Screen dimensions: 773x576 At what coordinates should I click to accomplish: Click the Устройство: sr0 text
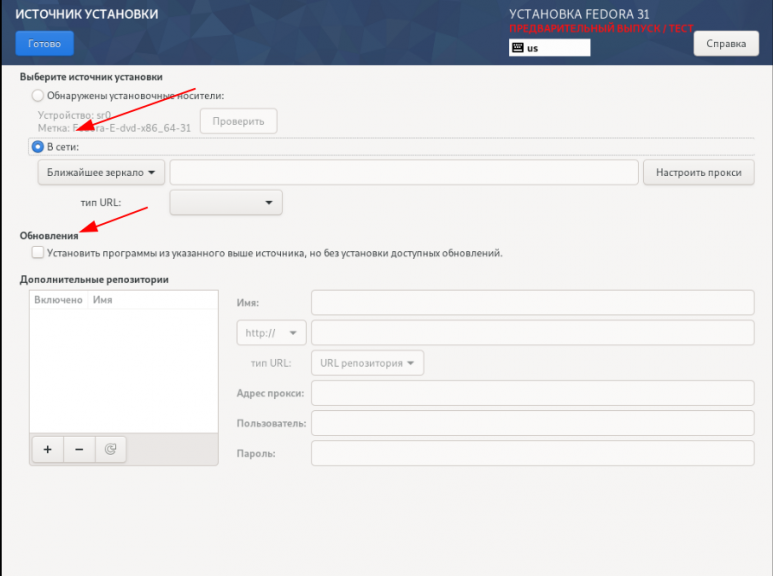pos(74,115)
